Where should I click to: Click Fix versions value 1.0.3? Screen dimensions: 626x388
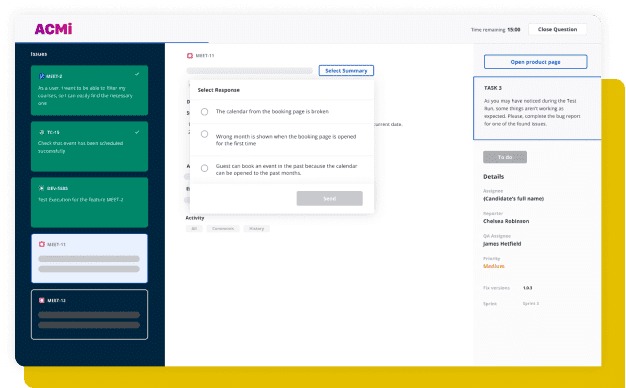[527, 288]
